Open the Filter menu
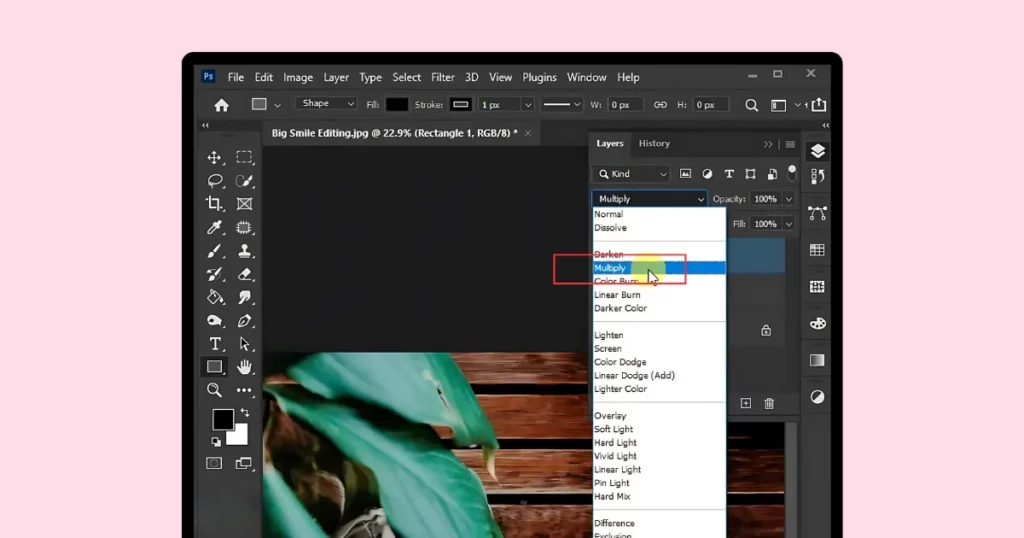1024x538 pixels. 443,77
